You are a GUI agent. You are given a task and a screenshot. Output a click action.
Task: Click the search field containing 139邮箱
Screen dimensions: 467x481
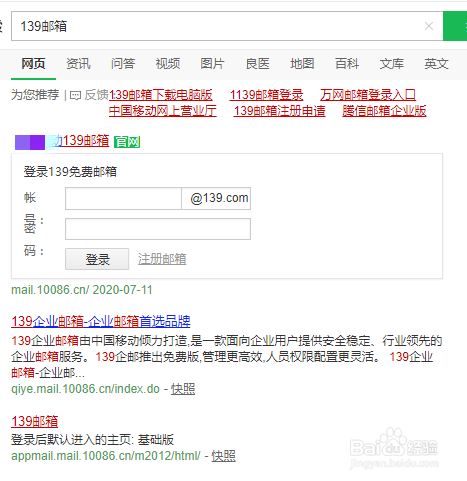point(227,26)
